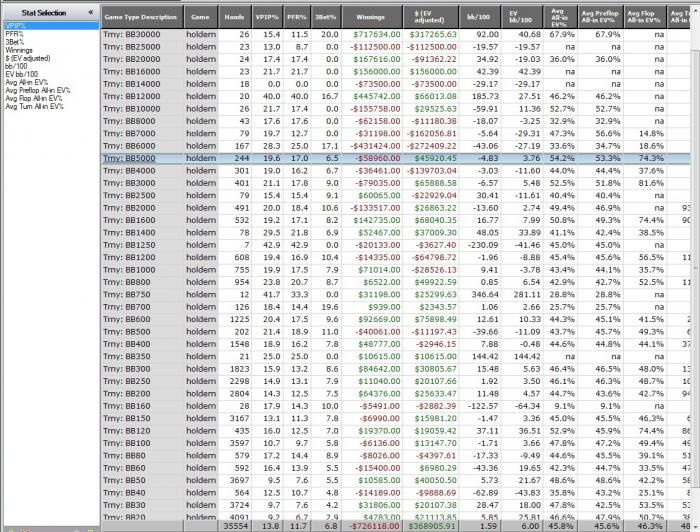700x532 pixels.
Task: Click winnings value $717634.00
Action: (x=377, y=34)
